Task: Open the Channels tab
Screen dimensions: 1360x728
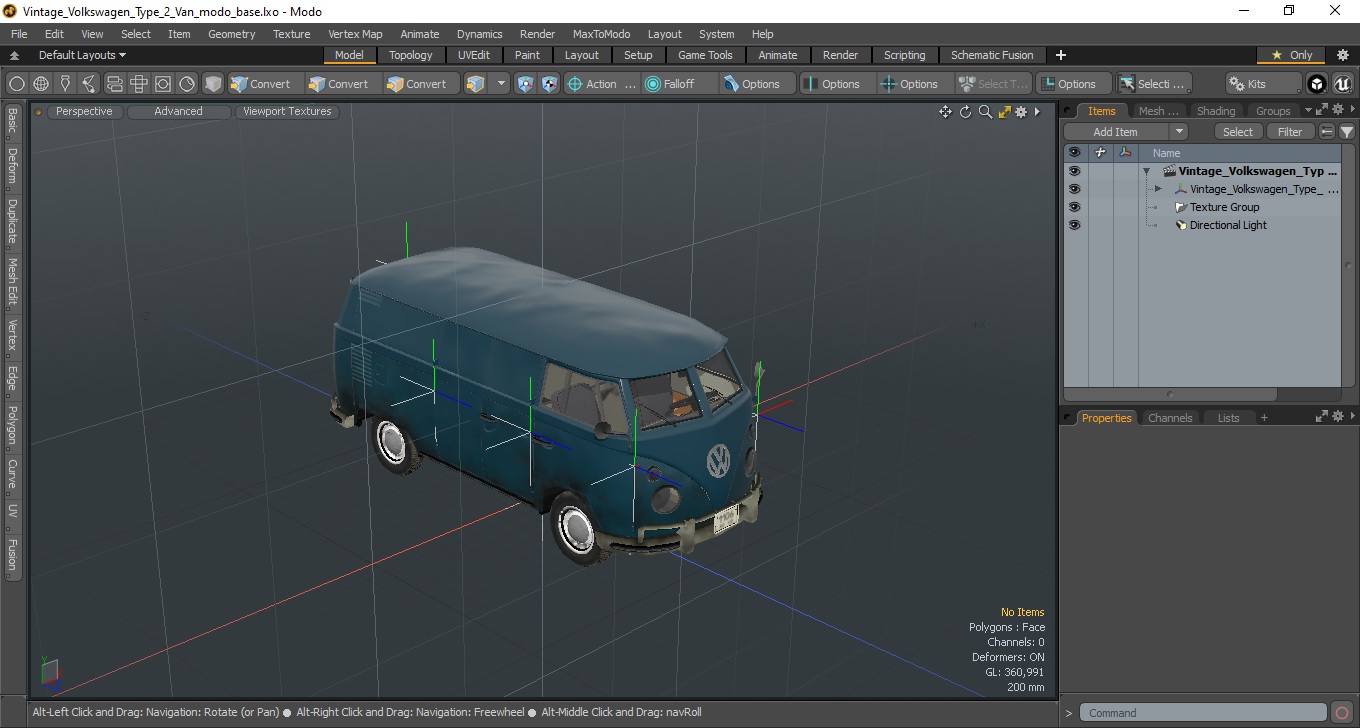Action: (x=1170, y=418)
